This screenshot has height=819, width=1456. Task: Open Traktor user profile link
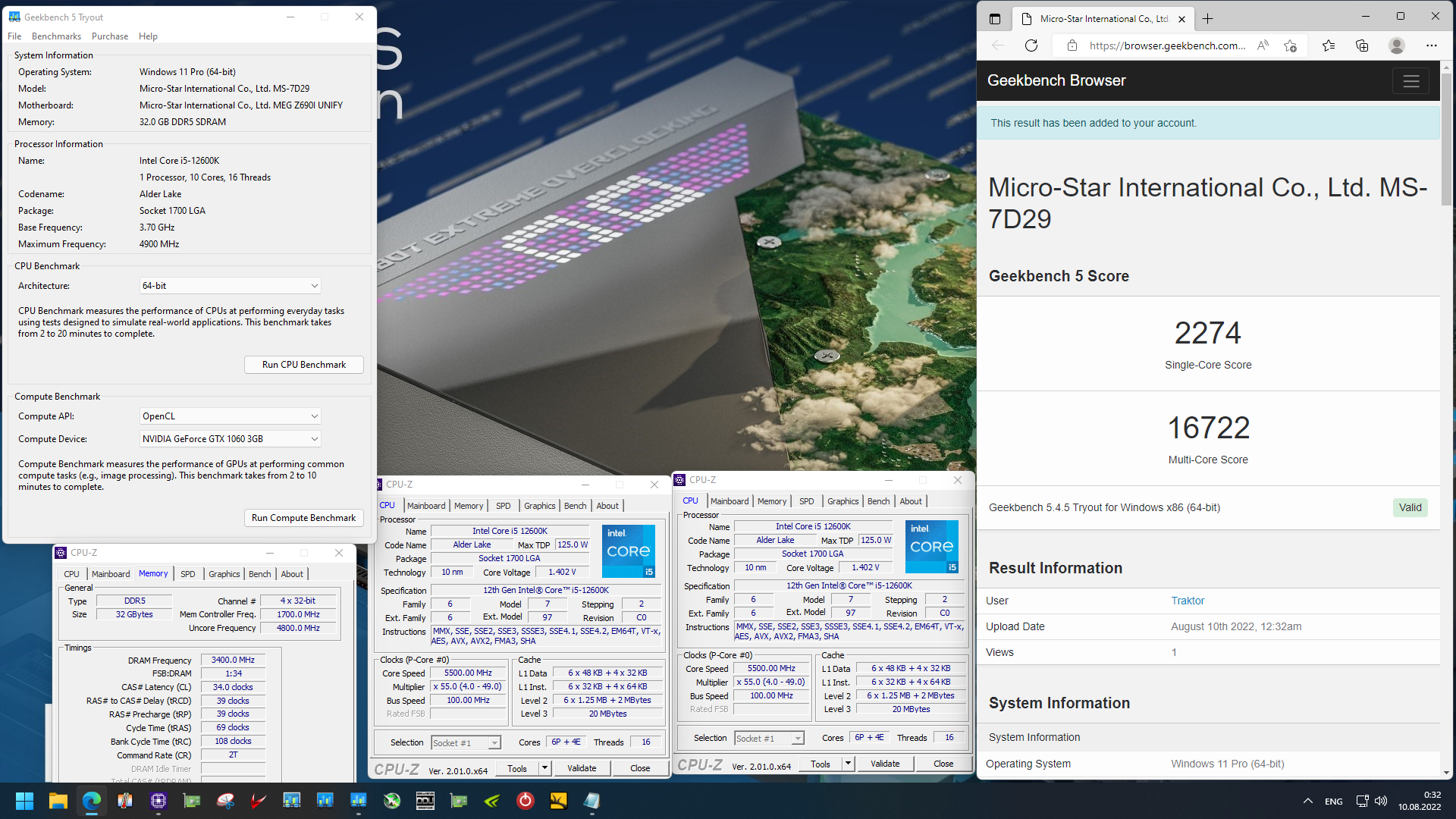(x=1188, y=601)
